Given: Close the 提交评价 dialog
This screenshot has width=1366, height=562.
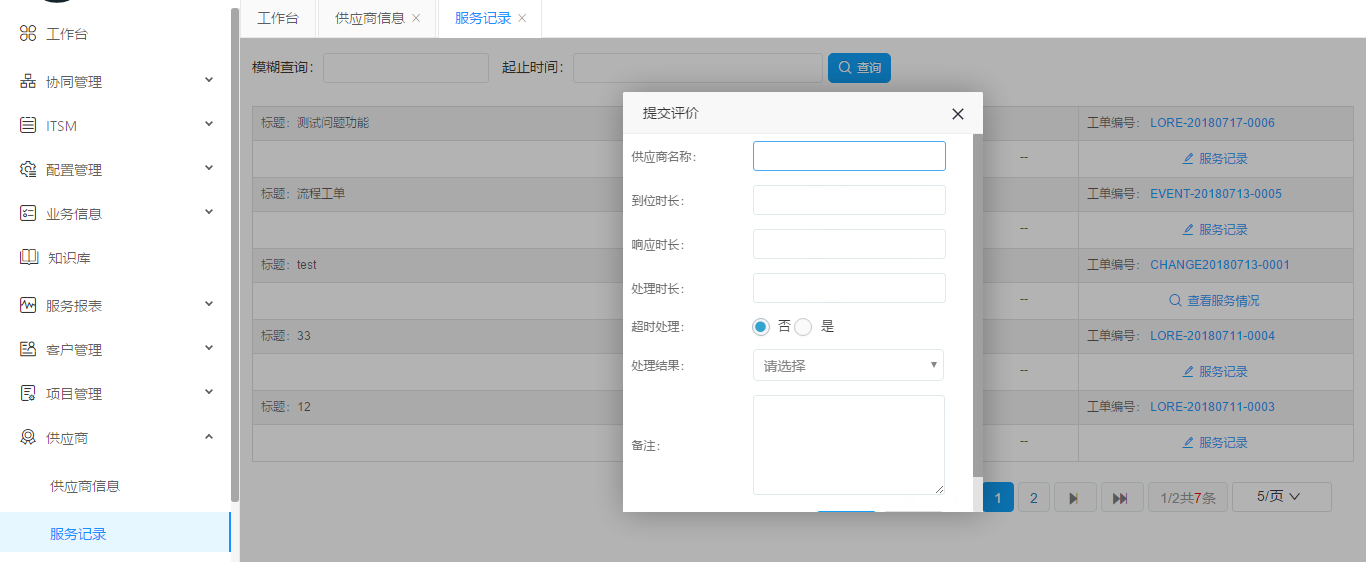Looking at the screenshot, I should 957,114.
